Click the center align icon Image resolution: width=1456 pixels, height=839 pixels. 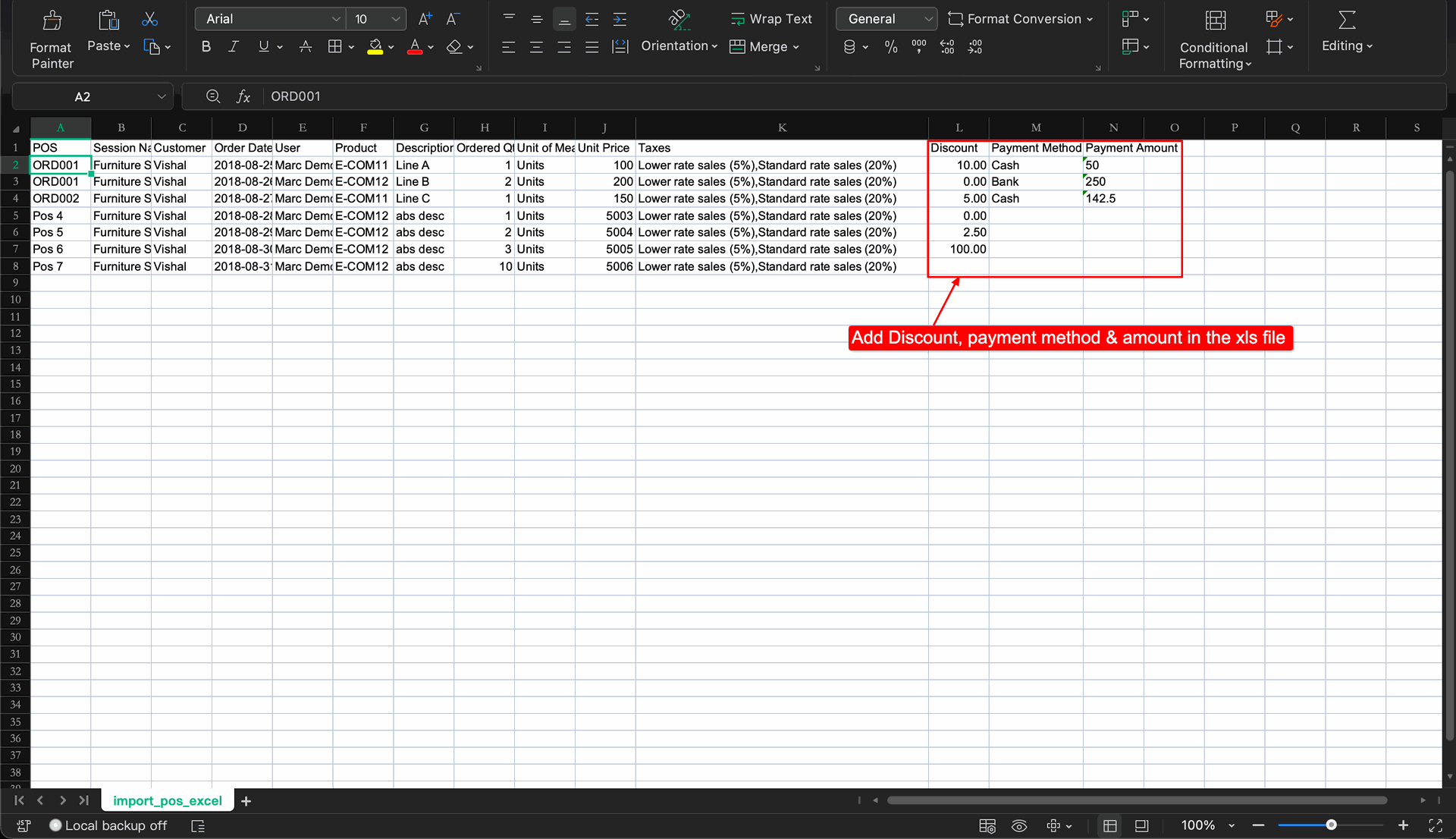point(536,47)
